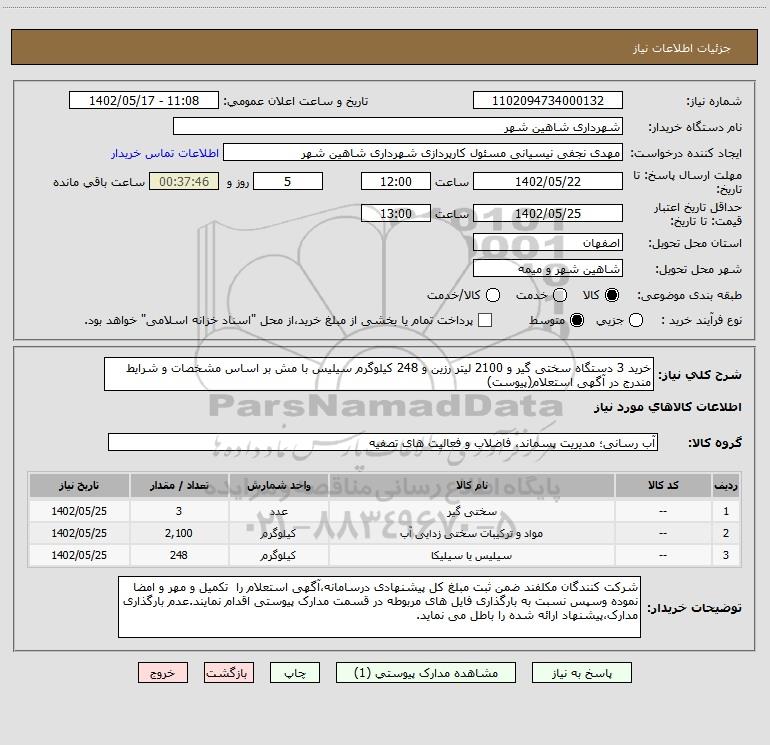Screen dimensions: 770x745
Task: Click the date cell 1402/05/25 in row 1
Action: click(79, 511)
